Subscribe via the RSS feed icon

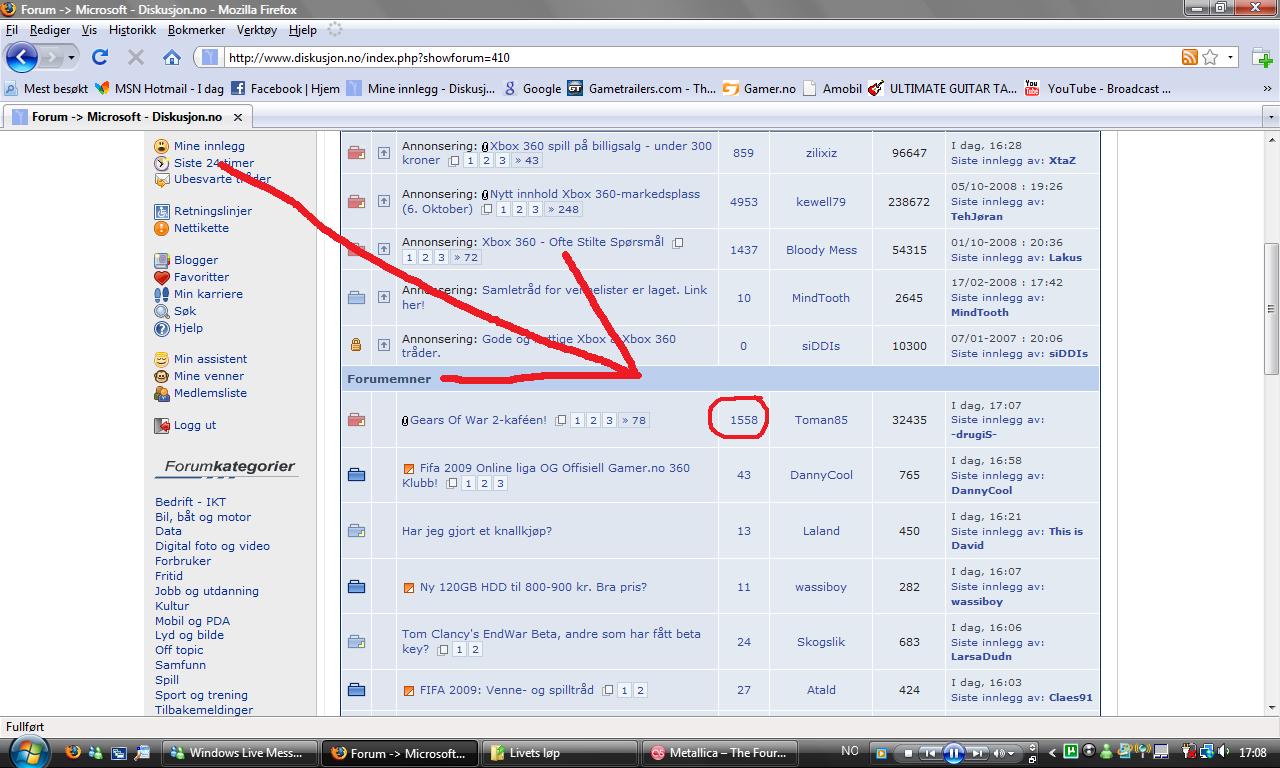pyautogui.click(x=1190, y=57)
